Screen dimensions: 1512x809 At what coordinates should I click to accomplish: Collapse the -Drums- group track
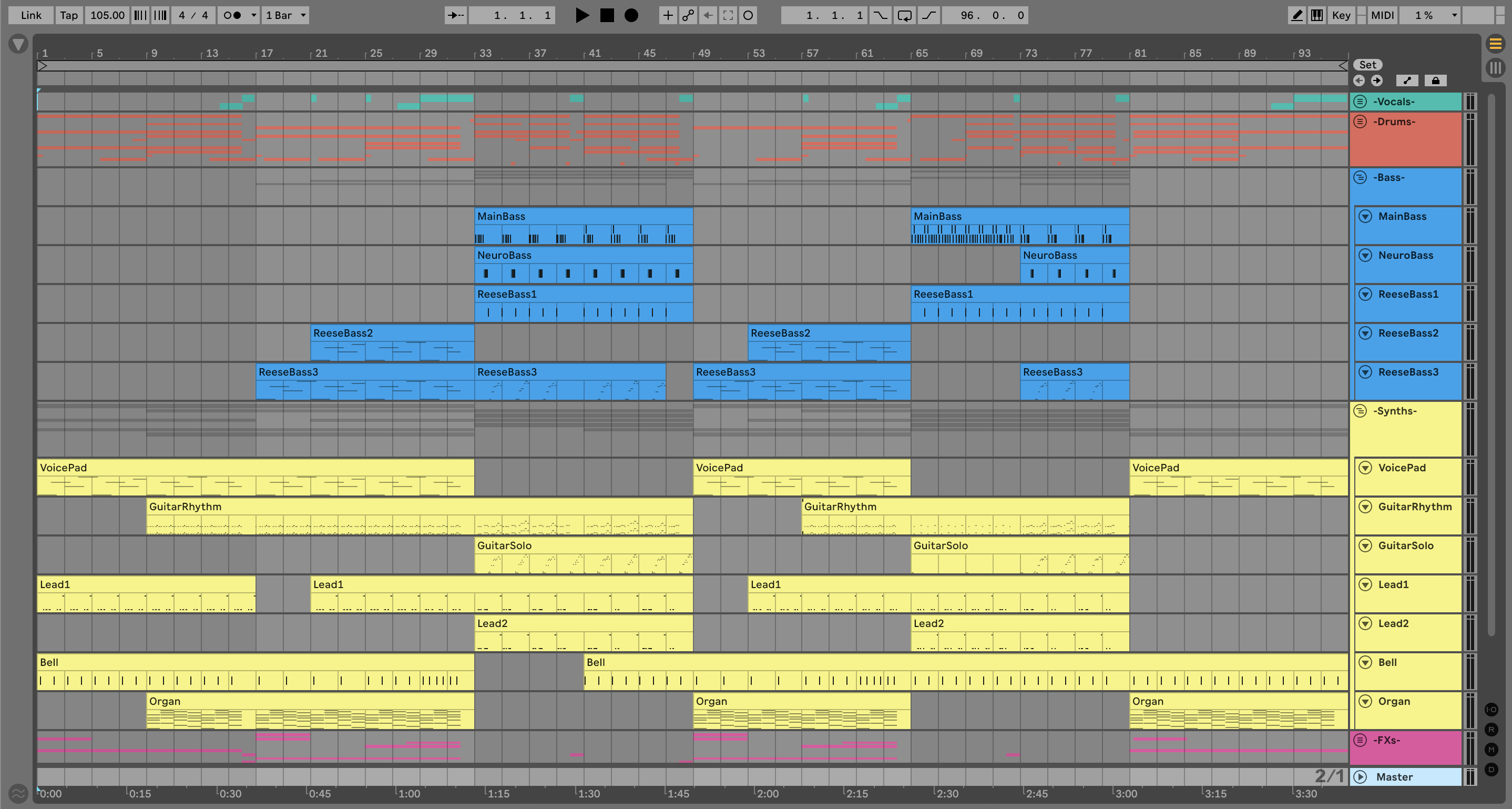click(1360, 122)
